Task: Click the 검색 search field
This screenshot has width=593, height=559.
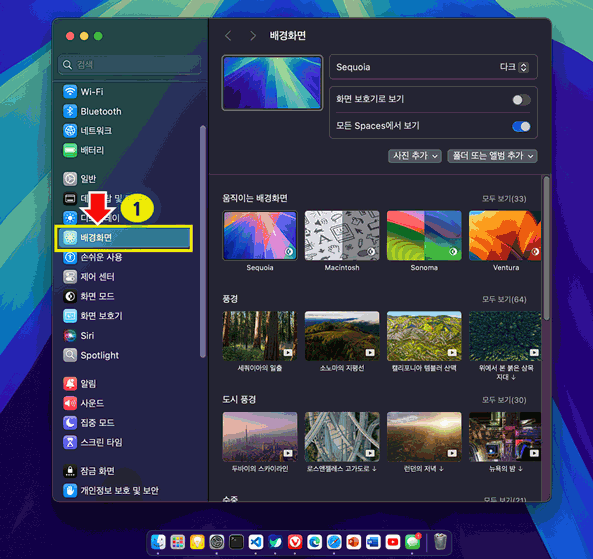Action: click(129, 65)
